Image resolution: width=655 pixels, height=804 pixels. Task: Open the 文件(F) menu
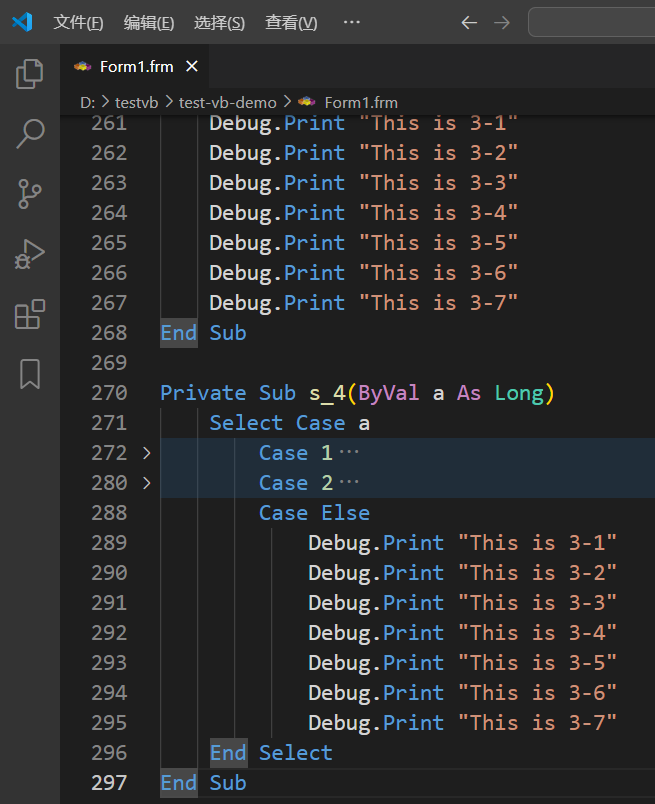coord(78,22)
